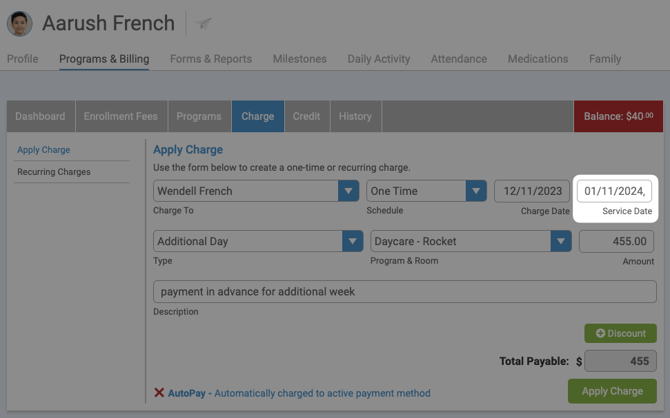
Task: View the Medications tab
Action: click(538, 59)
